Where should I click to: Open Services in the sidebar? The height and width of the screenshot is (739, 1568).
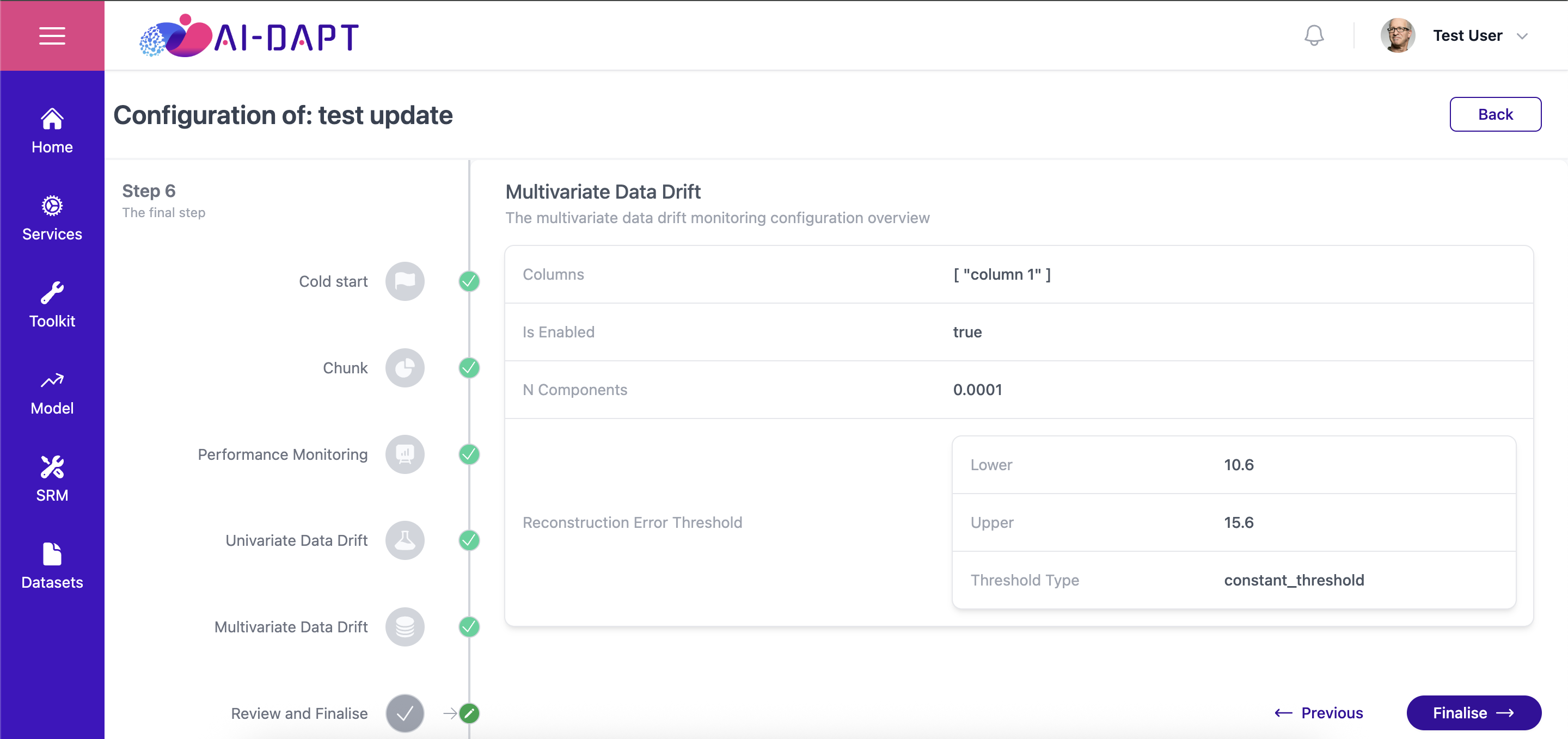52,218
